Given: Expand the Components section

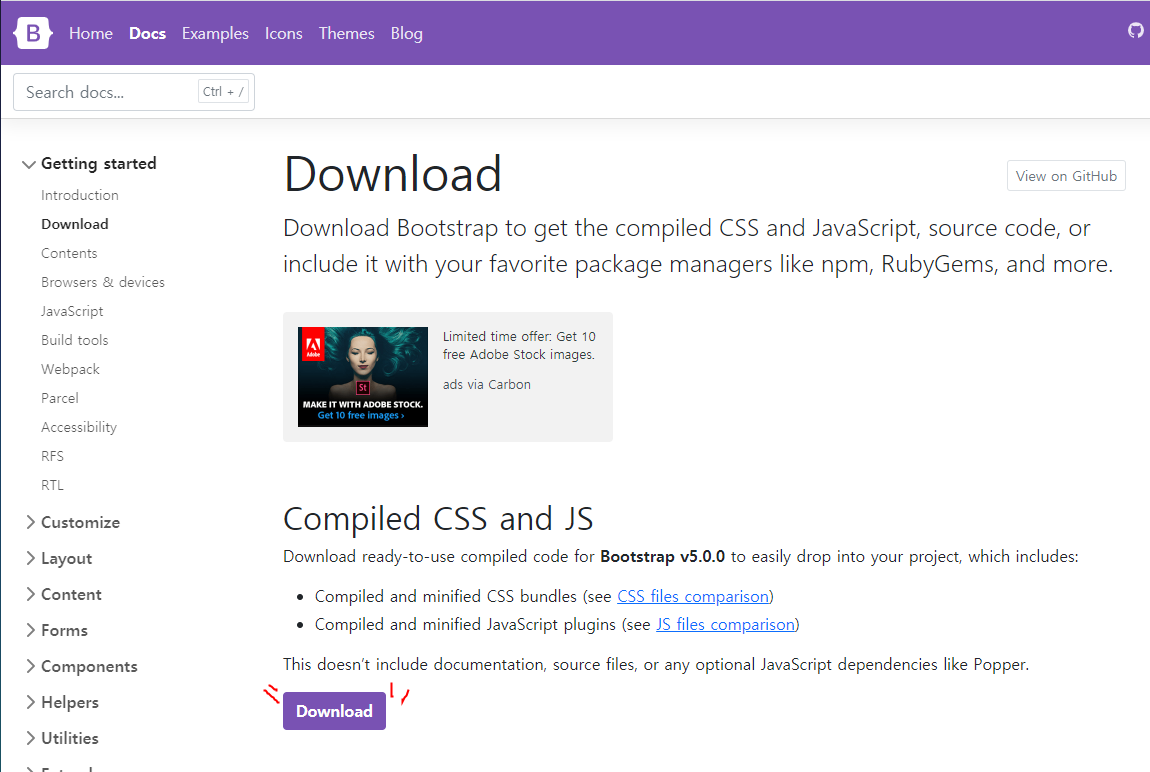Looking at the screenshot, I should (81, 666).
